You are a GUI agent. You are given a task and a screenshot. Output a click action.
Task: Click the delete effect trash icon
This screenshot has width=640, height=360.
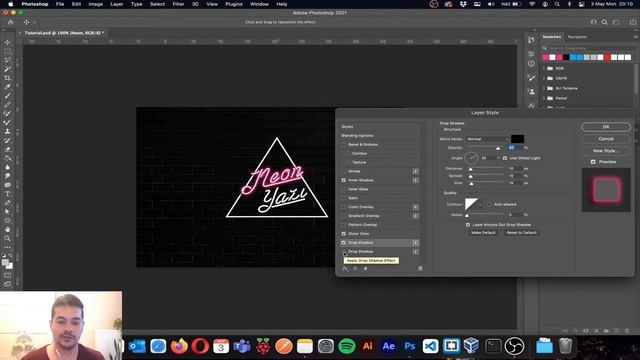[420, 269]
